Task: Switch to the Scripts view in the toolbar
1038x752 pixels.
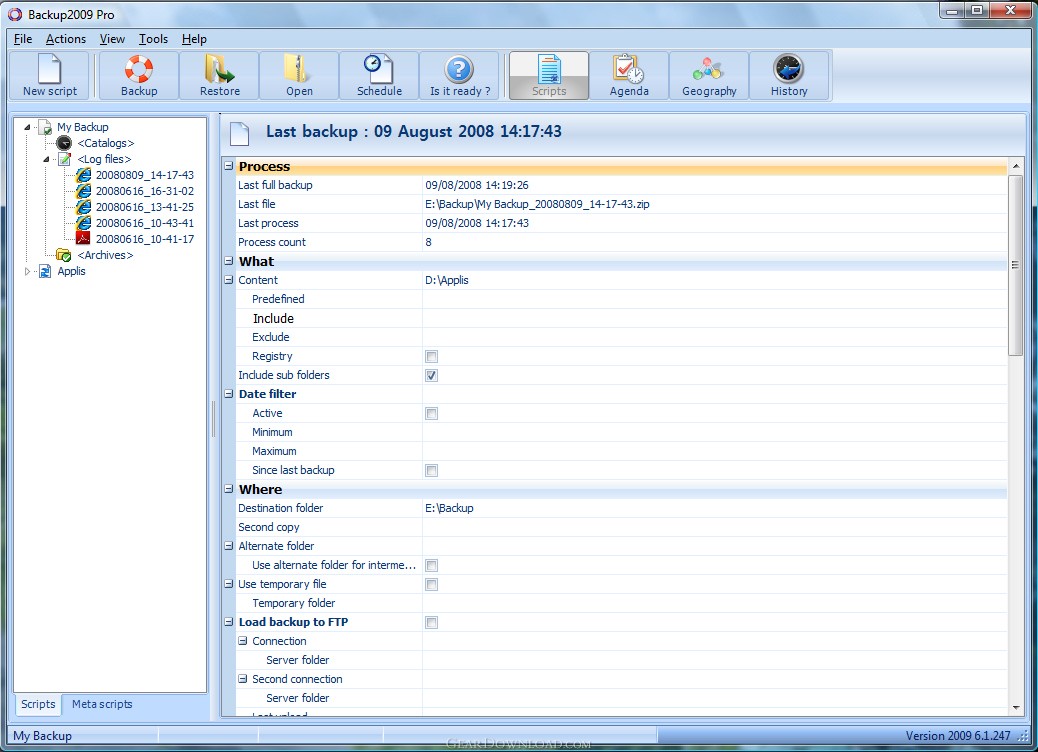Action: 549,75
